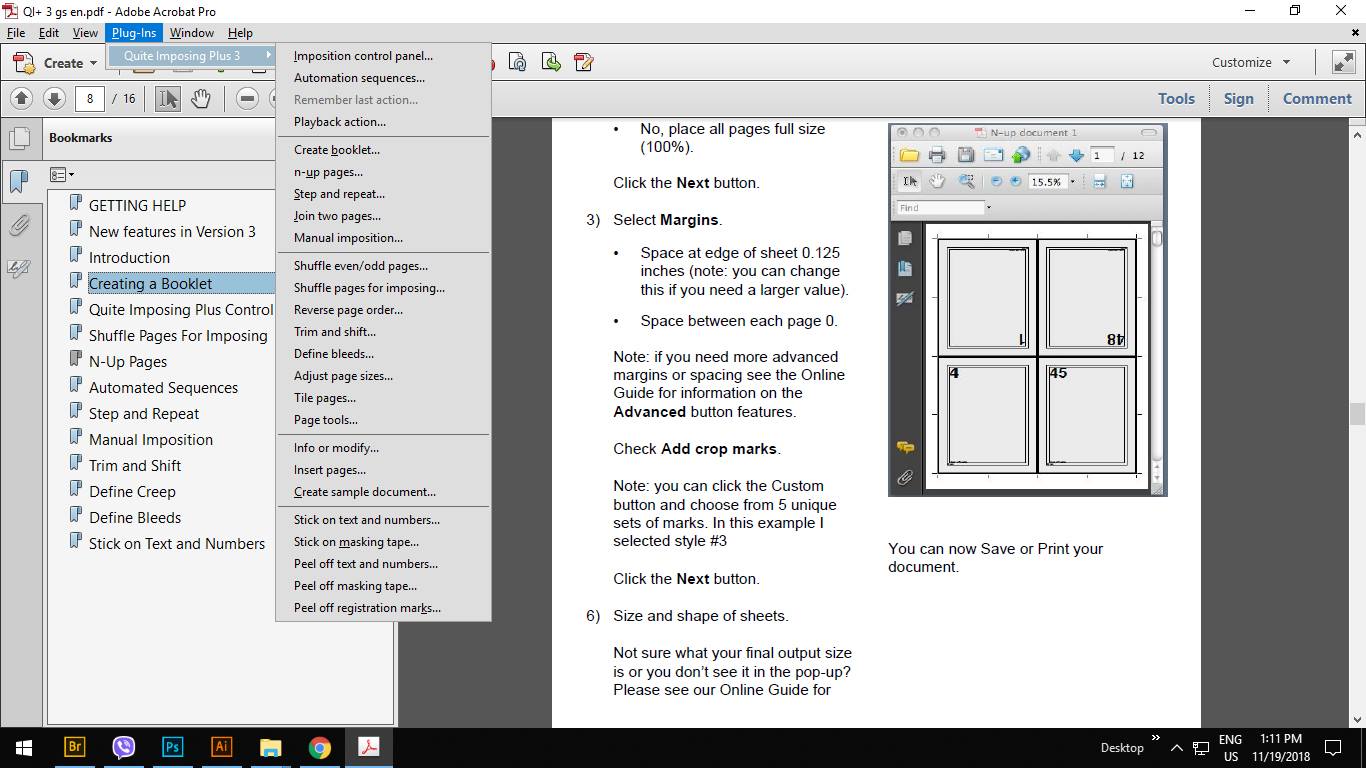Go to previous page with up arrow
The image size is (1366, 768).
click(22, 98)
